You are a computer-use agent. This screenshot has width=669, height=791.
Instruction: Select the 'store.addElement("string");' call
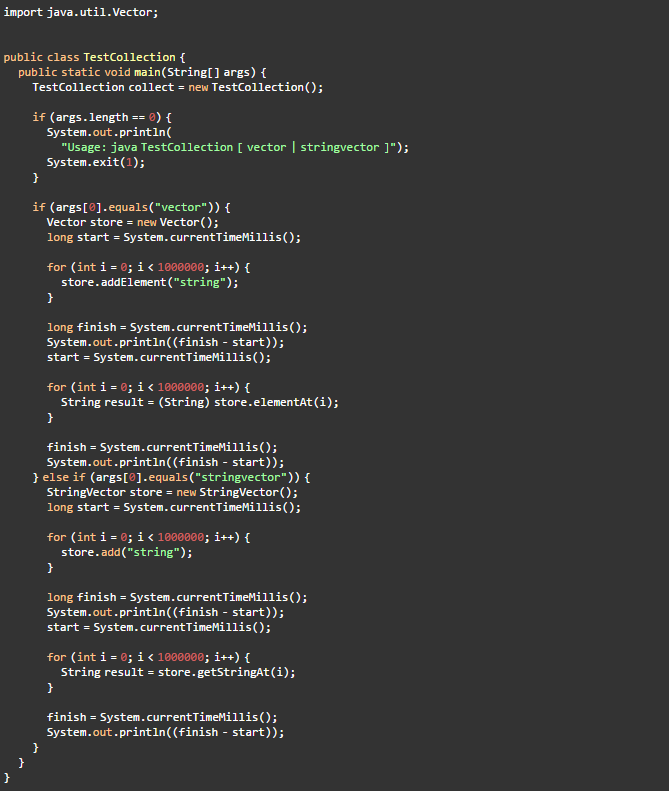pyautogui.click(x=149, y=282)
